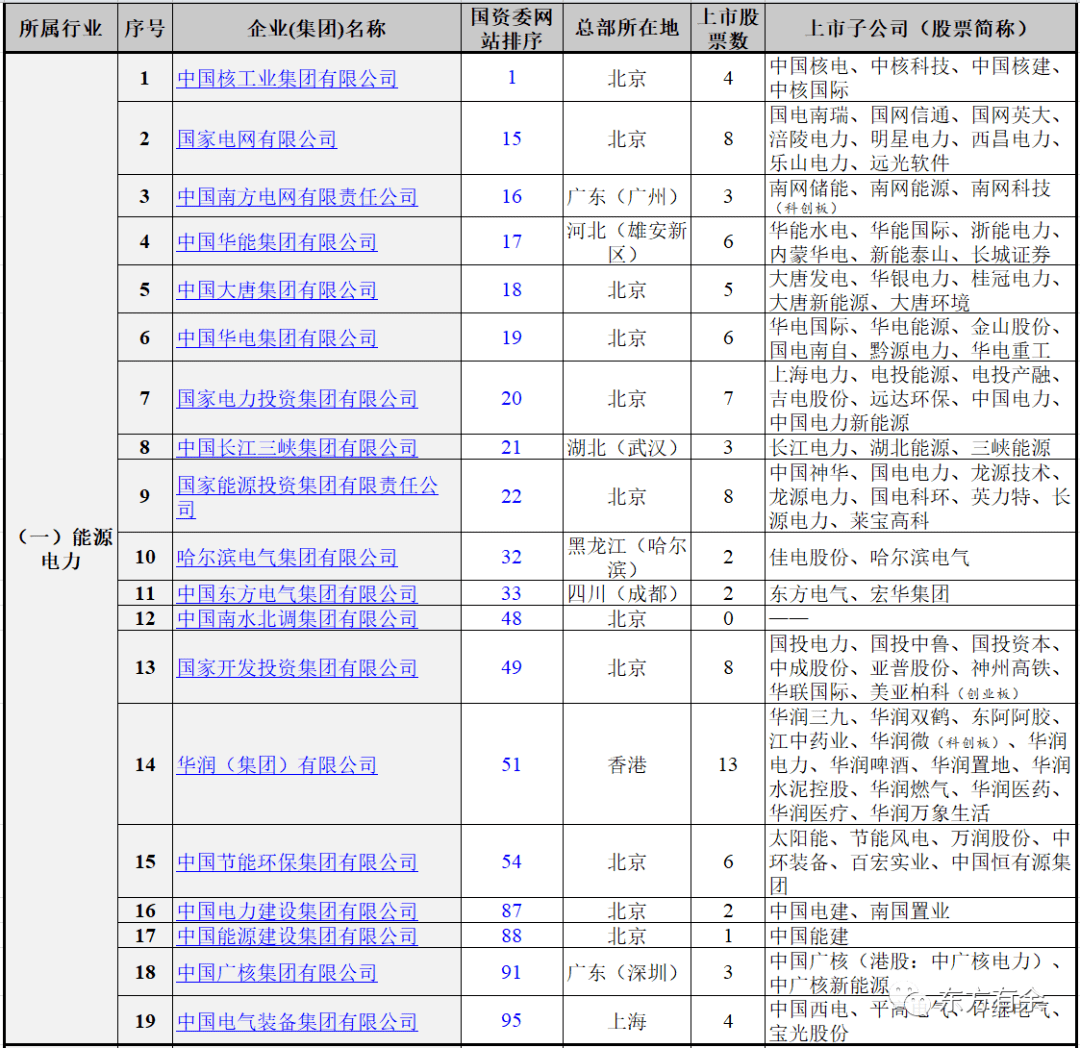Select the 广东（广州）headquarters cell

(627, 196)
